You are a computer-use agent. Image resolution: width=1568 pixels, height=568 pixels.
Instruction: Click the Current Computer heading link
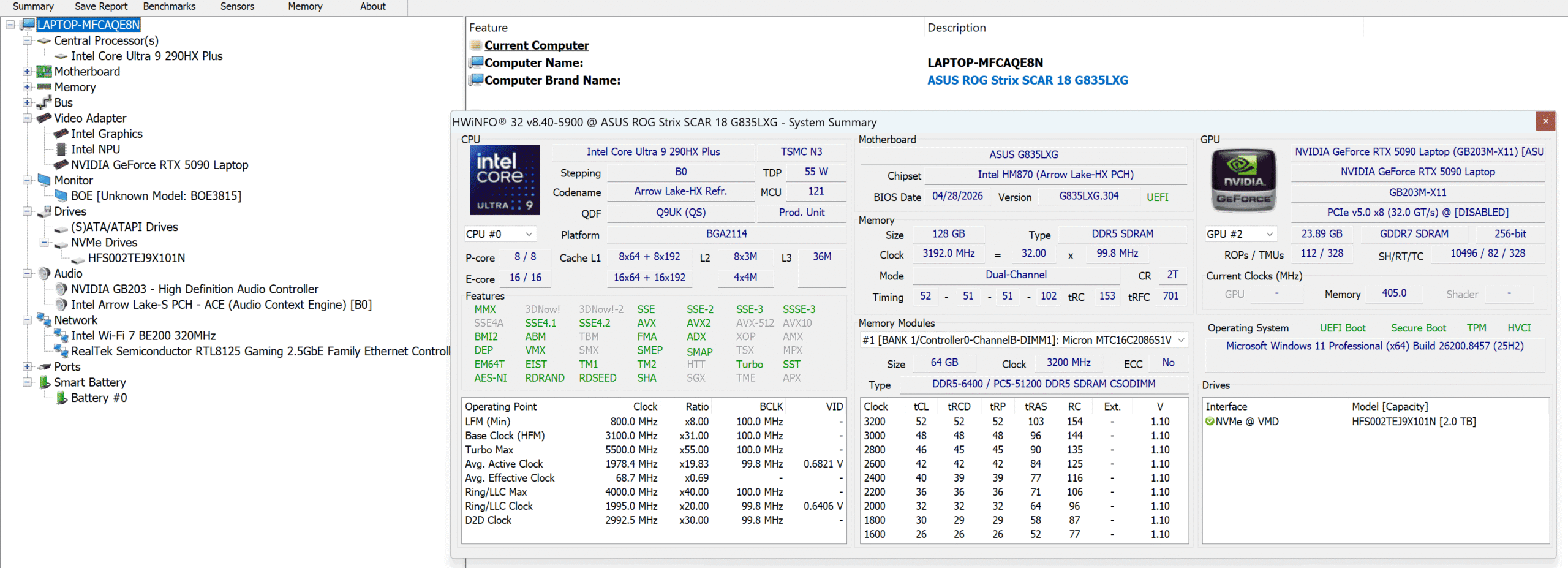(x=537, y=45)
